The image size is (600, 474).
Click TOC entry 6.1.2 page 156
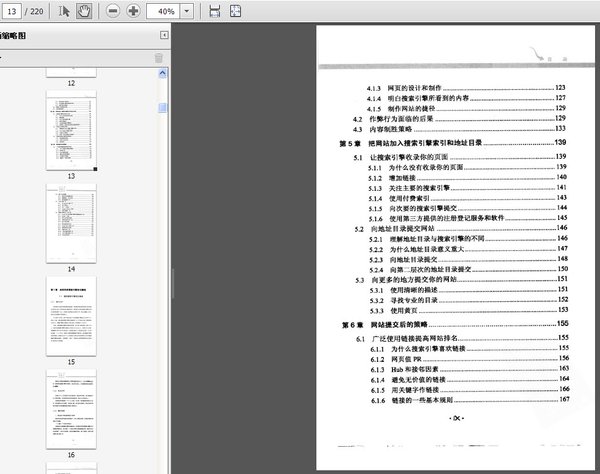pos(470,359)
